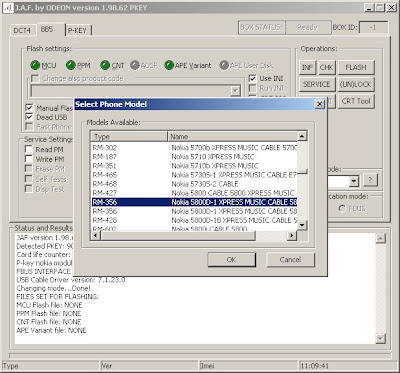
Task: Click model list vertical scrollbar thumb
Action: pos(302,172)
